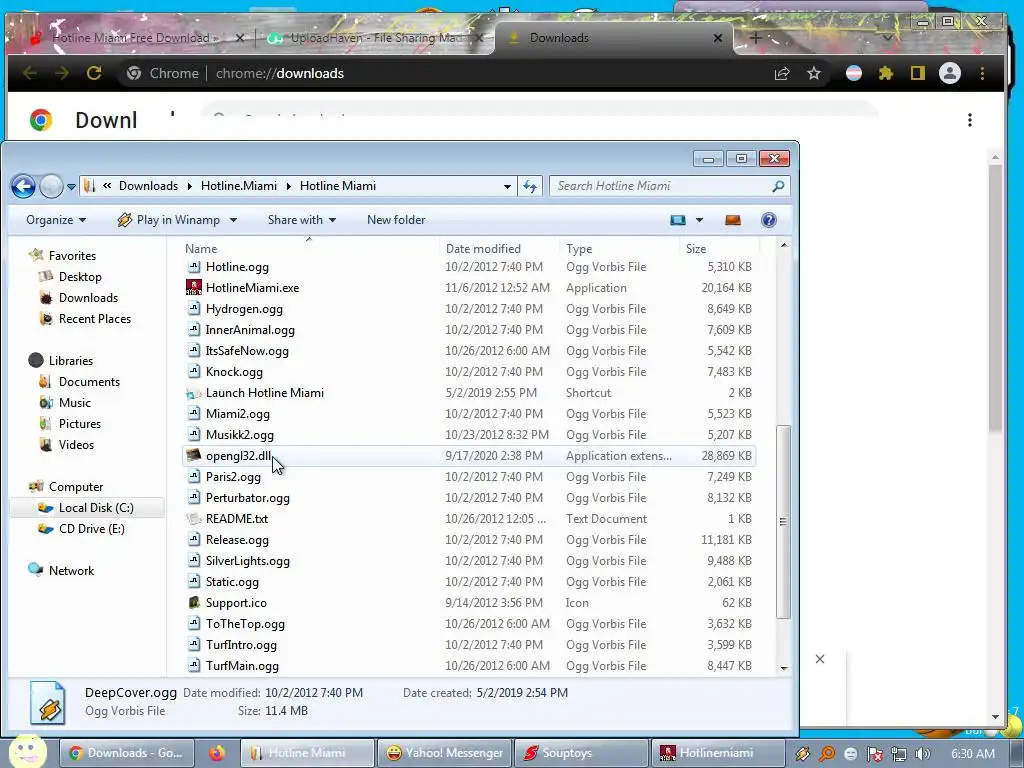This screenshot has width=1024, height=768.
Task: Expand the address bar history dropdown
Action: [x=507, y=186]
